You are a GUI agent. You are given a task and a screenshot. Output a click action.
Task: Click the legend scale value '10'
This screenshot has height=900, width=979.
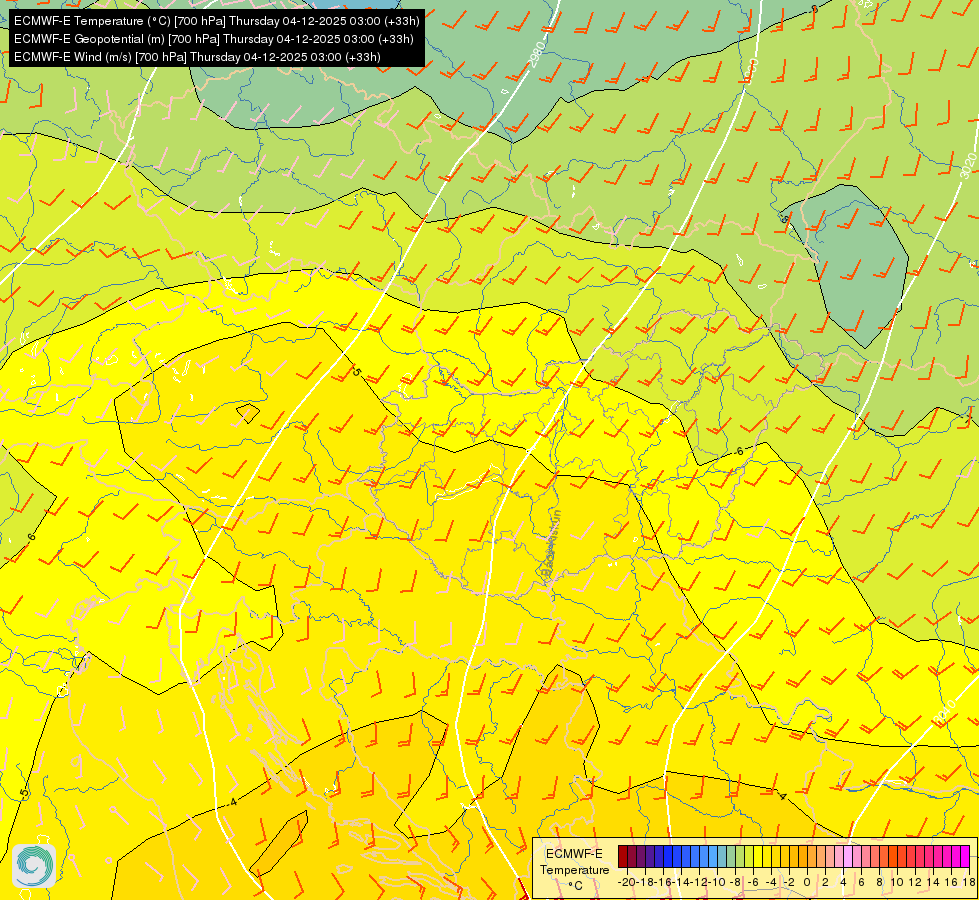[897, 882]
